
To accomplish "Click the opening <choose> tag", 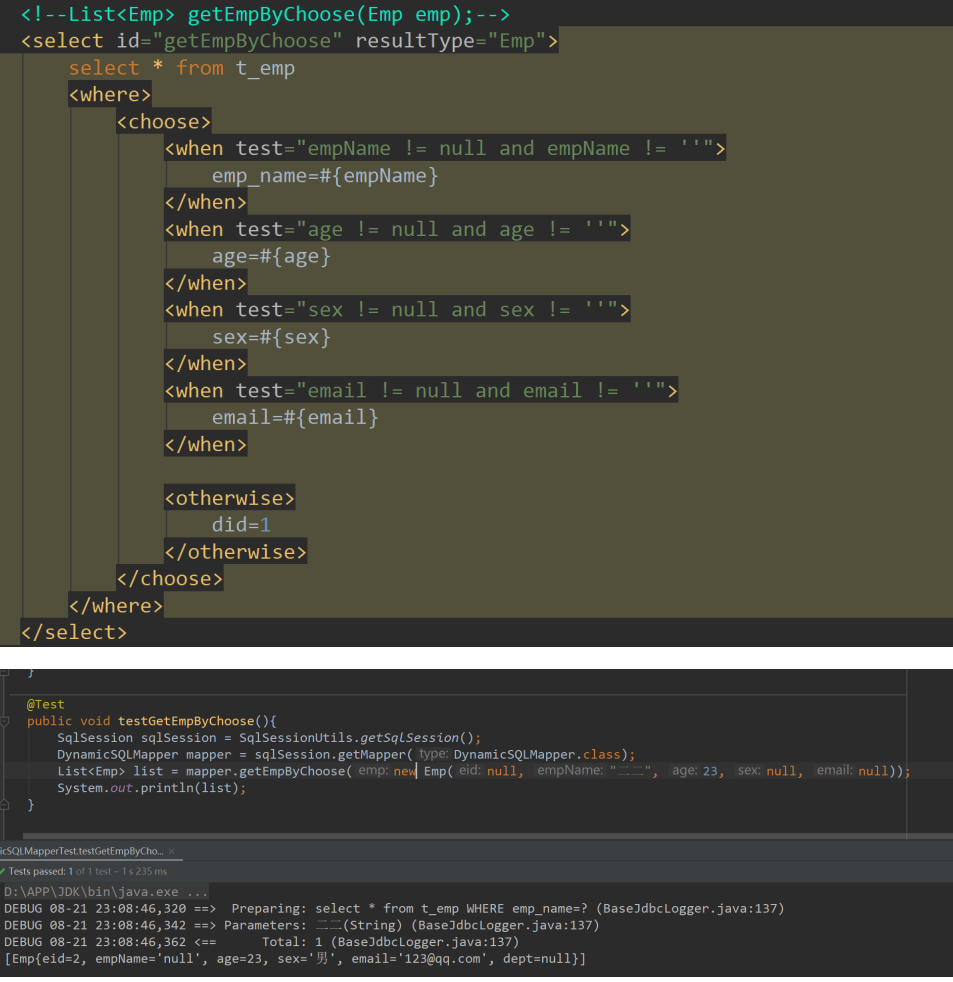I will 164,121.
